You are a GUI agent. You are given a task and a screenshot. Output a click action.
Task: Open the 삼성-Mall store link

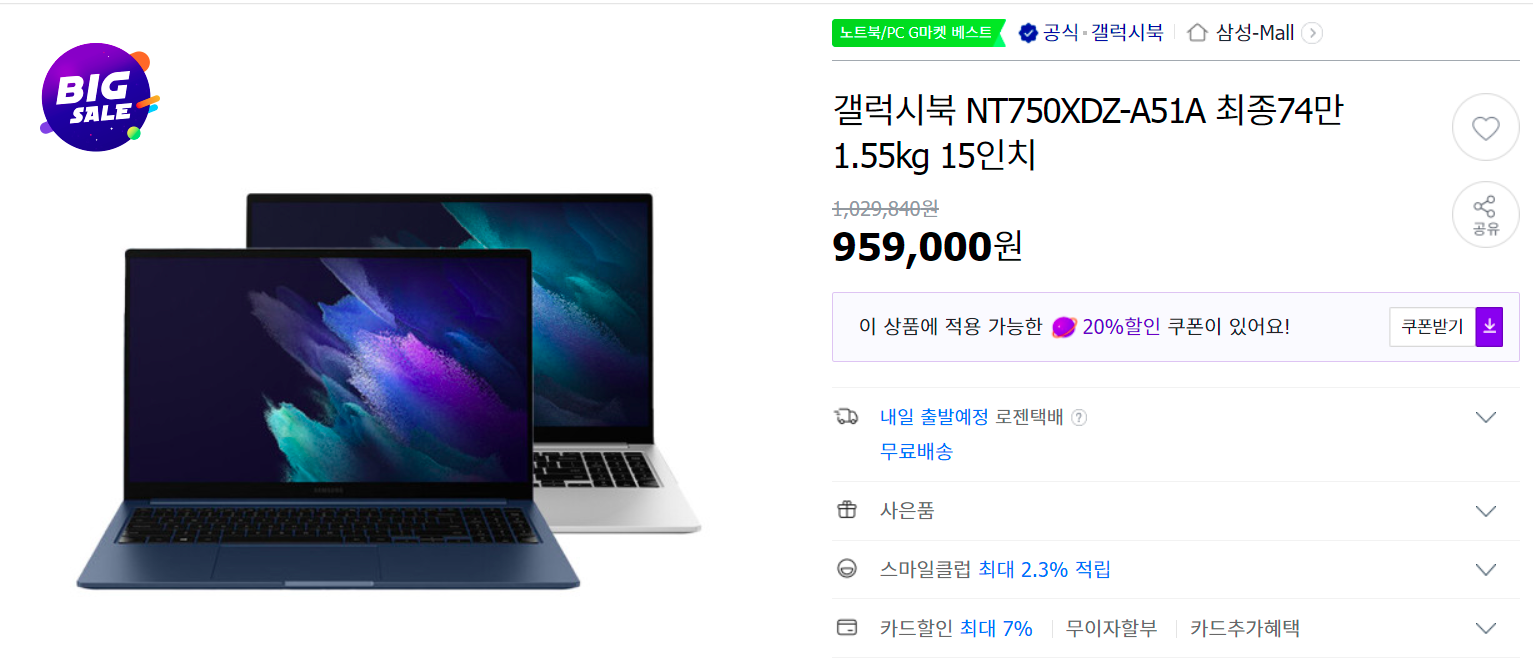click(1254, 33)
